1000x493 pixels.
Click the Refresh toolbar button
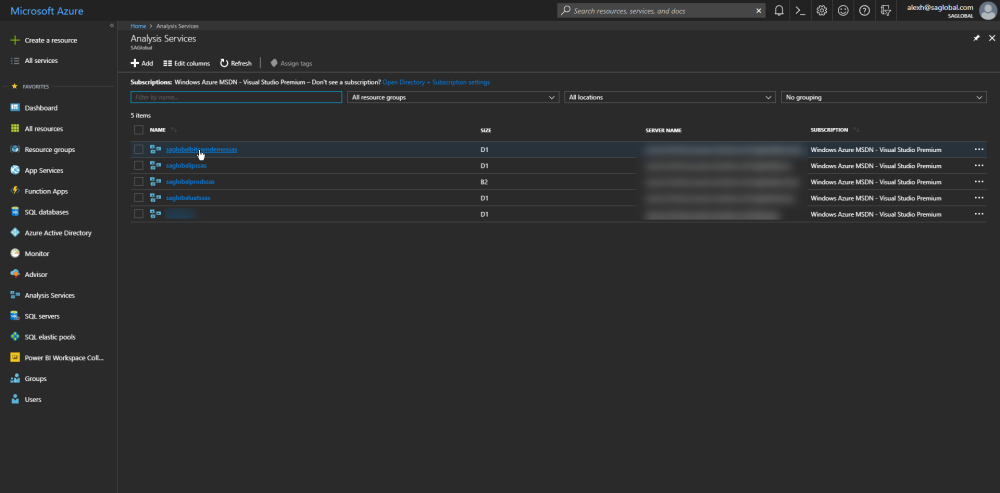(236, 63)
